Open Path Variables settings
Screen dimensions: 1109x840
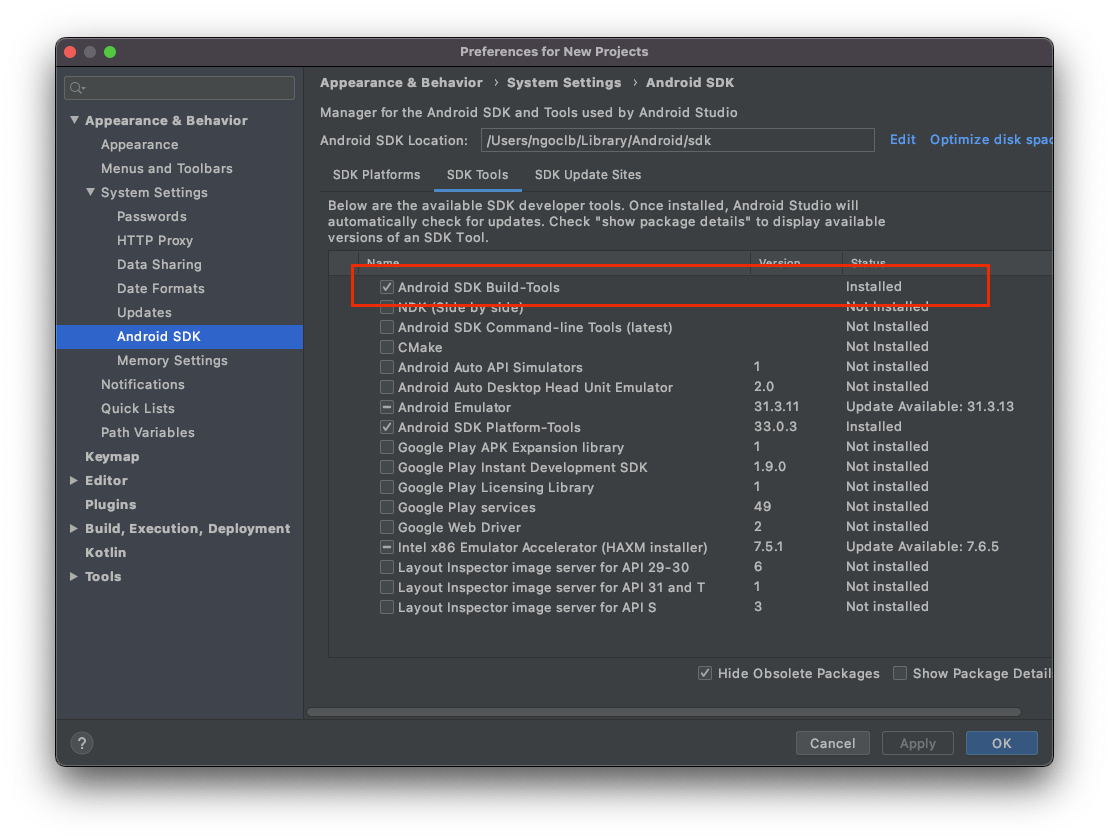point(148,433)
